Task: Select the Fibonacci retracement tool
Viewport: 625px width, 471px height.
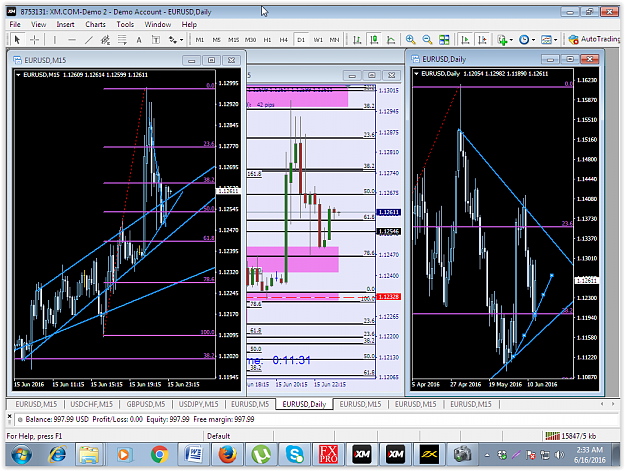Action: click(x=122, y=39)
